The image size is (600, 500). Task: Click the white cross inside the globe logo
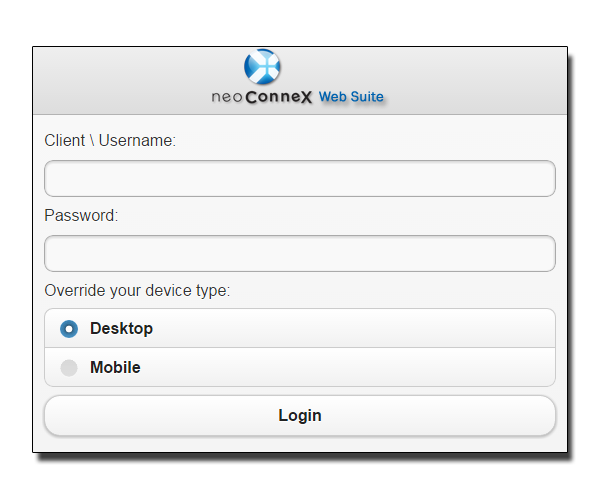point(267,66)
